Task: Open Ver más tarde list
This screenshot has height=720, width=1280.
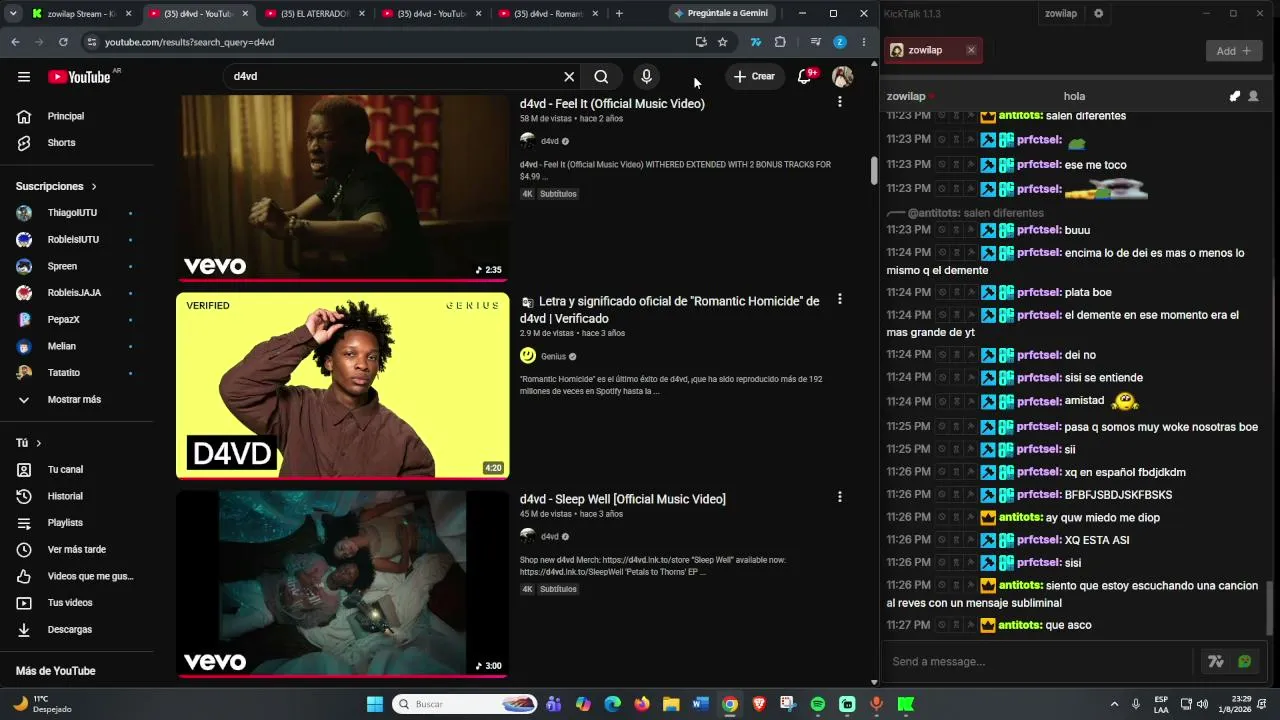Action: pos(77,550)
